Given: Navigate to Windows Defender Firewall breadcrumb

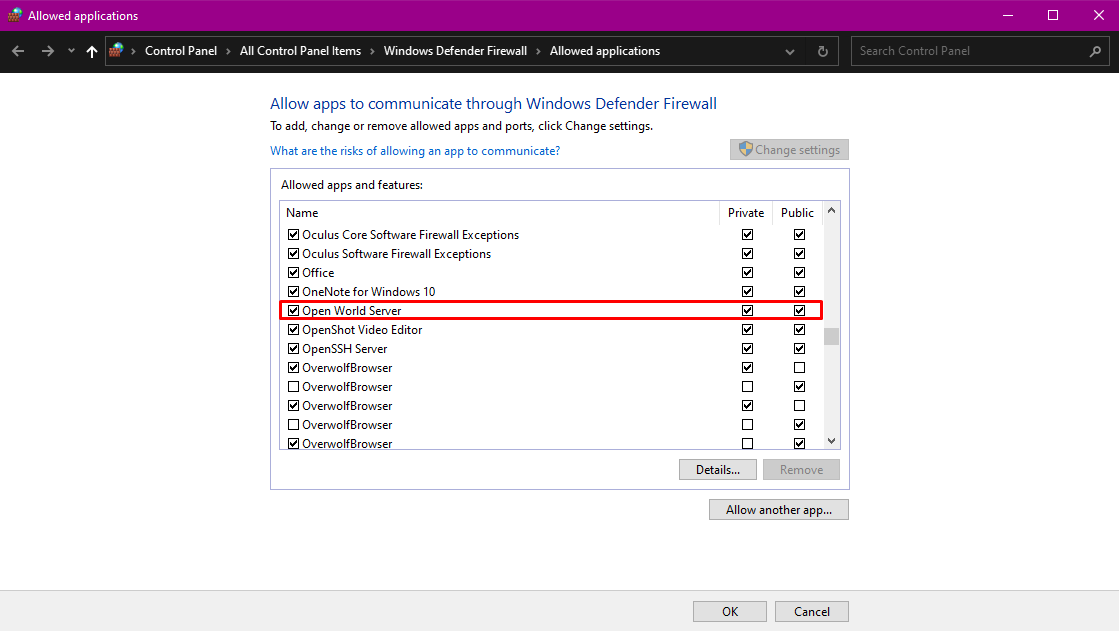Looking at the screenshot, I should click(455, 51).
